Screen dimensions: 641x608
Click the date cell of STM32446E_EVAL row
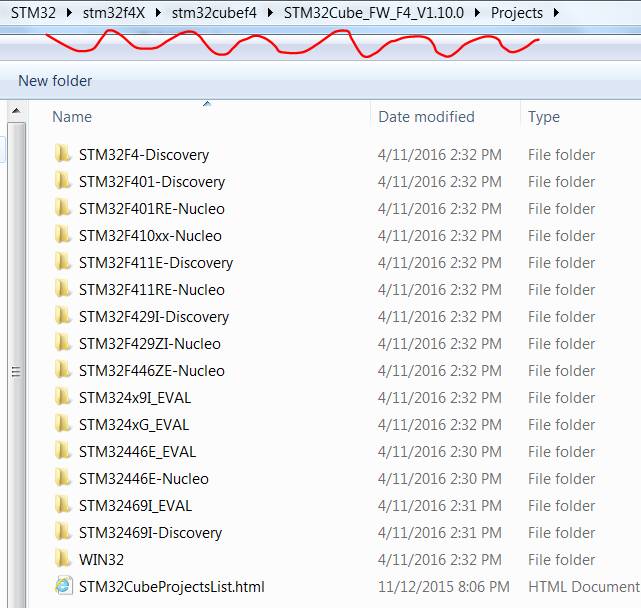439,451
